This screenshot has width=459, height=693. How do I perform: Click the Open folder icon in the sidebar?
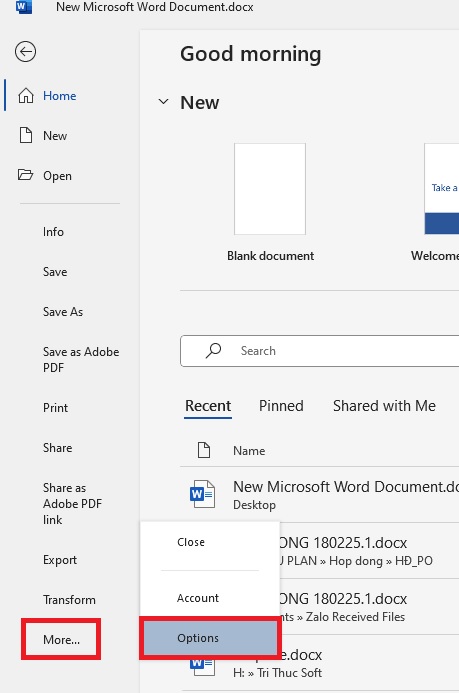pos(25,175)
